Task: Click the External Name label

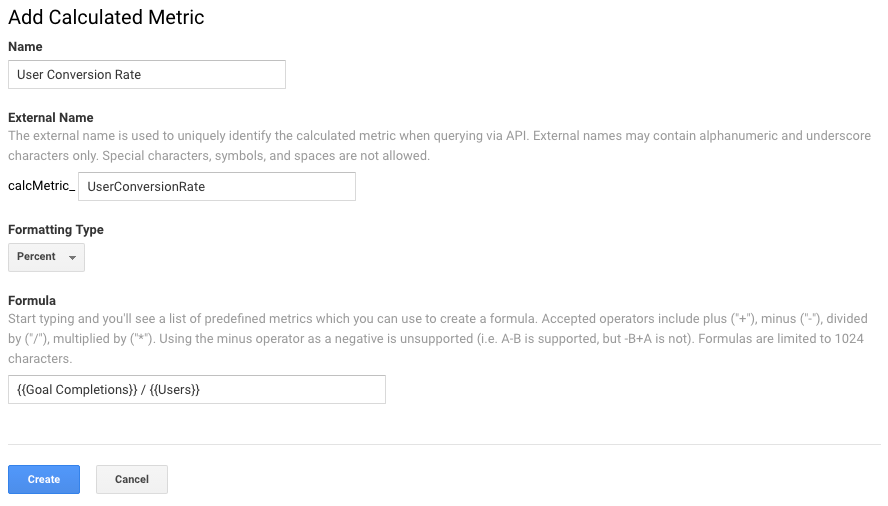Action: [50, 117]
